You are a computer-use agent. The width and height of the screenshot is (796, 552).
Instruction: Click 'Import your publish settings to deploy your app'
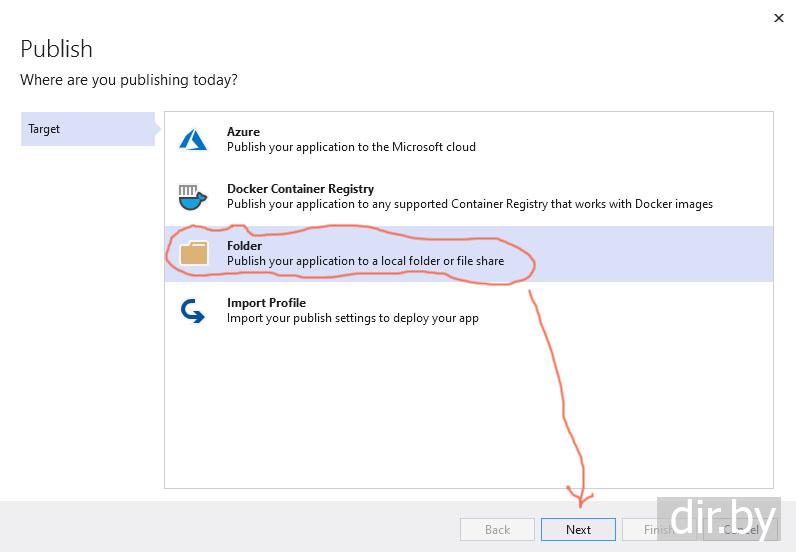click(353, 318)
